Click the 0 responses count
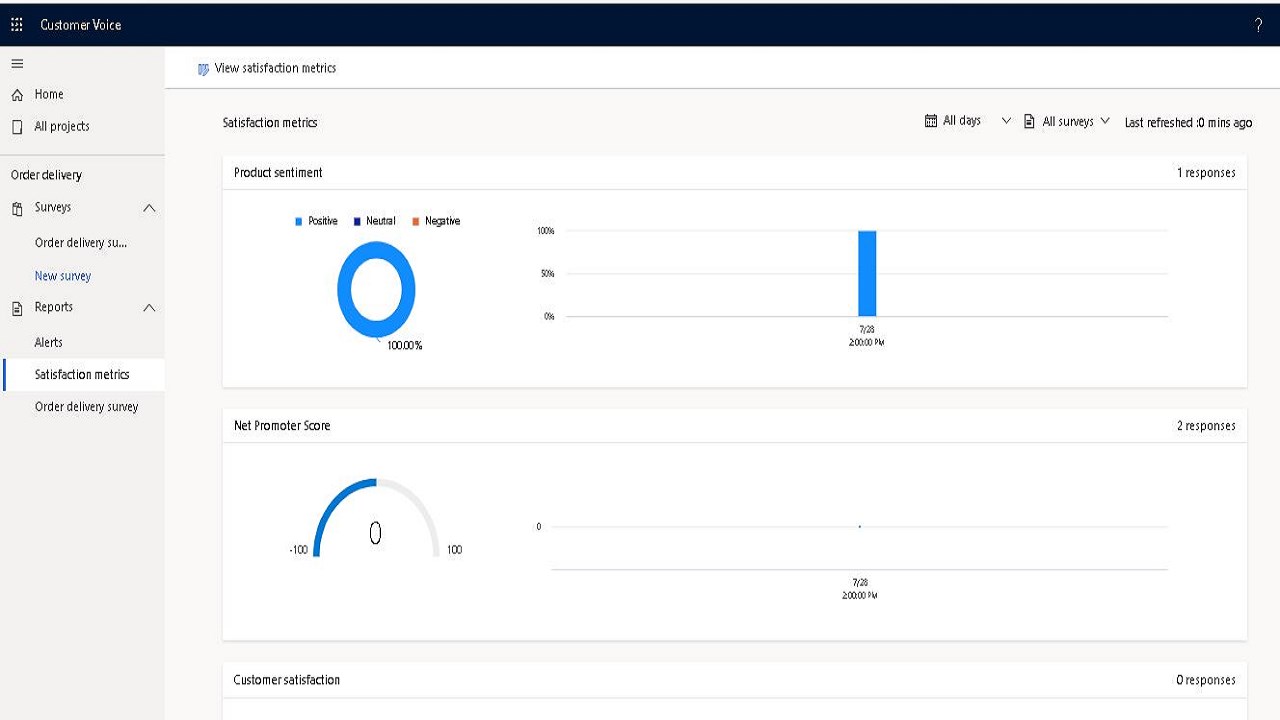 (x=1206, y=680)
